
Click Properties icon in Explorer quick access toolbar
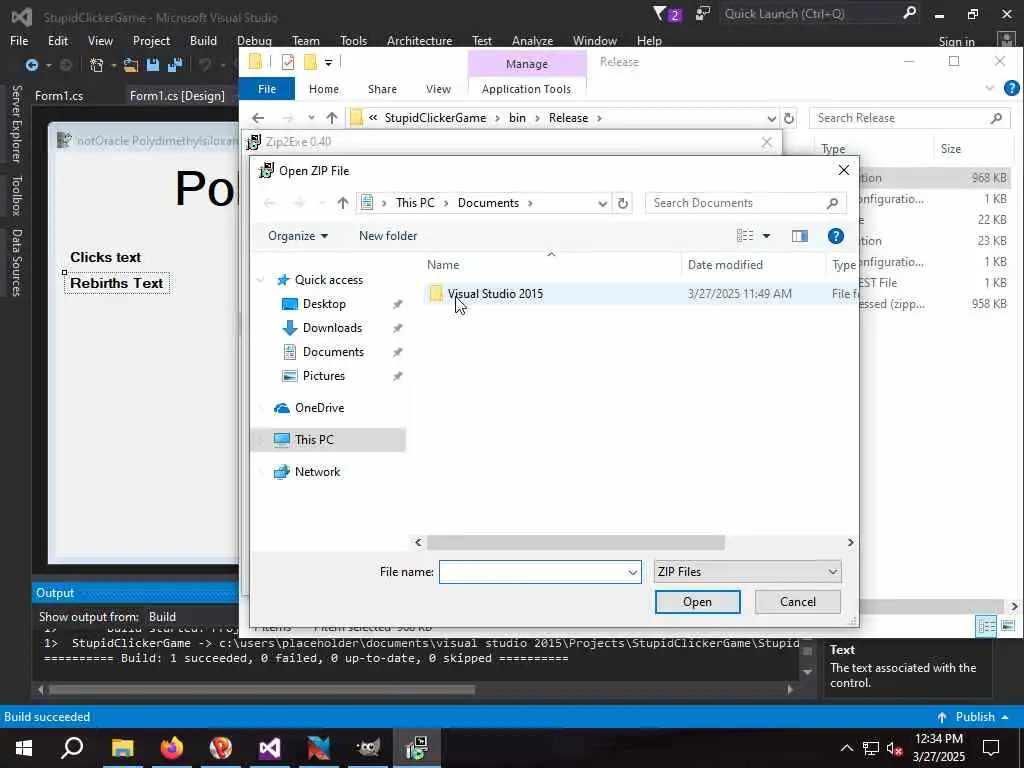point(287,62)
